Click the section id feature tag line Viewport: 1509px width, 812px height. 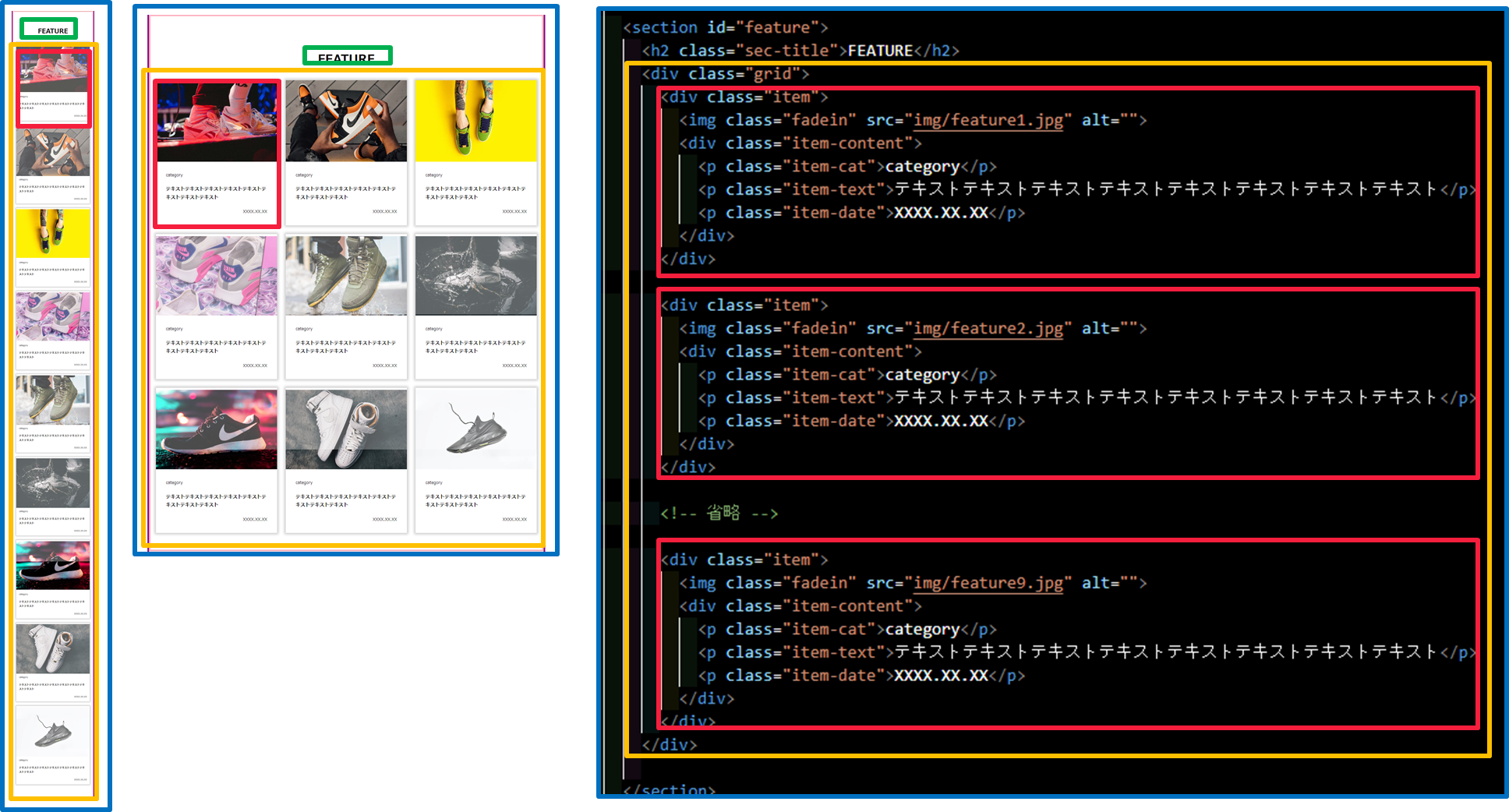pos(725,26)
